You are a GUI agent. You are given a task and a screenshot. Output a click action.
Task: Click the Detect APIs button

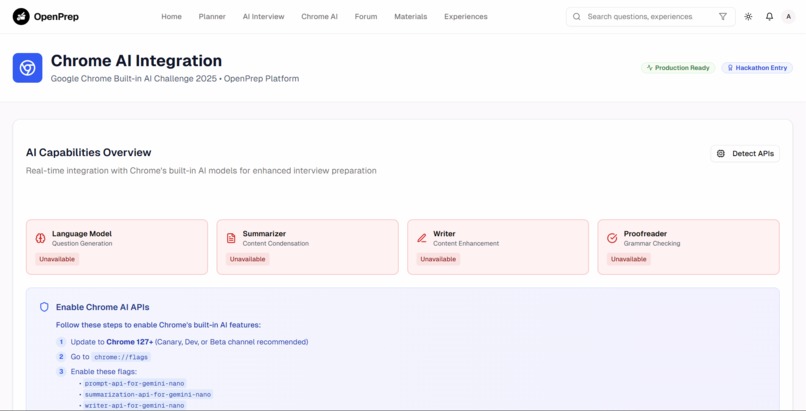(x=745, y=153)
